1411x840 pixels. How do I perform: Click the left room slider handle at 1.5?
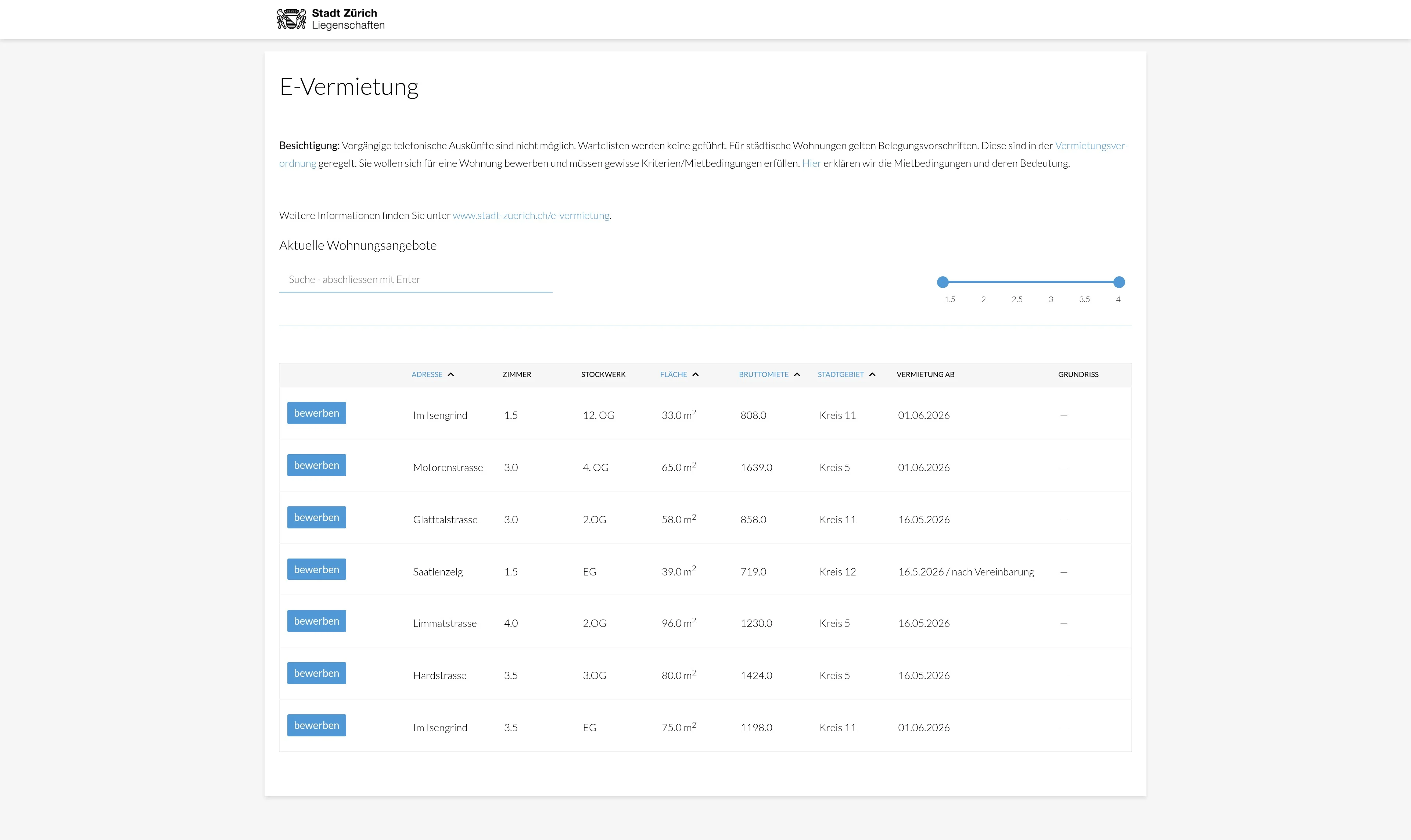pos(943,282)
